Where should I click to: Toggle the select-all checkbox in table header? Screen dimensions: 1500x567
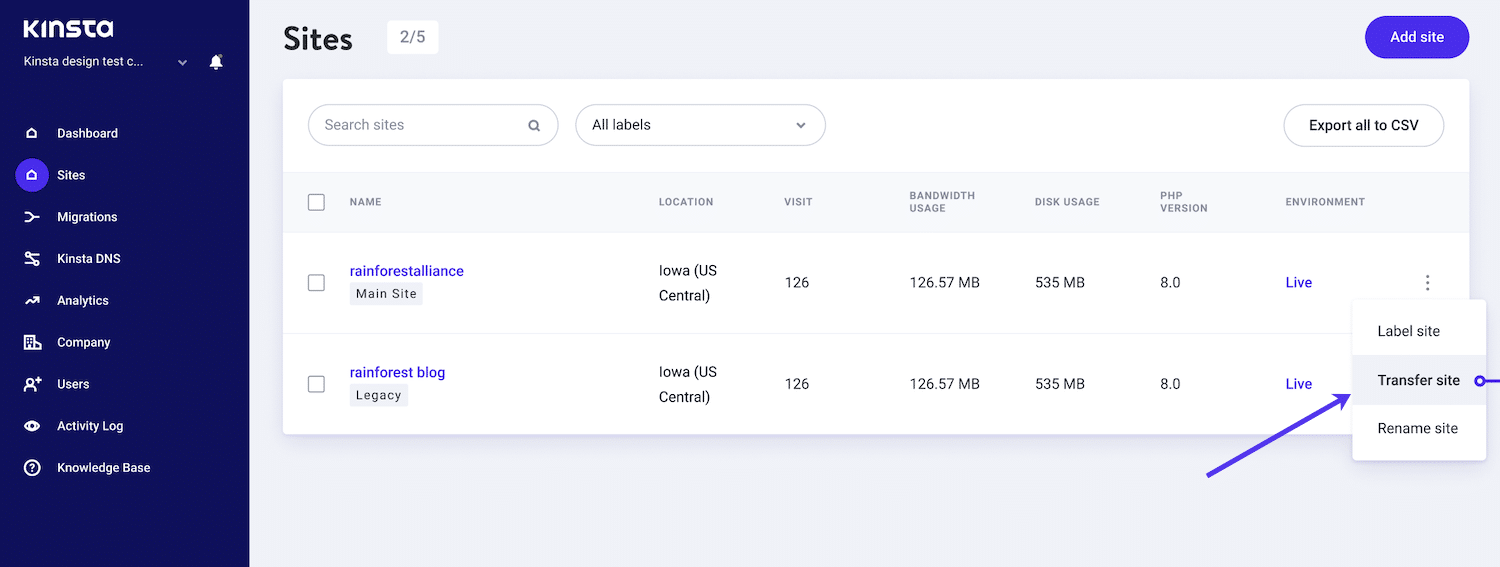tap(316, 202)
